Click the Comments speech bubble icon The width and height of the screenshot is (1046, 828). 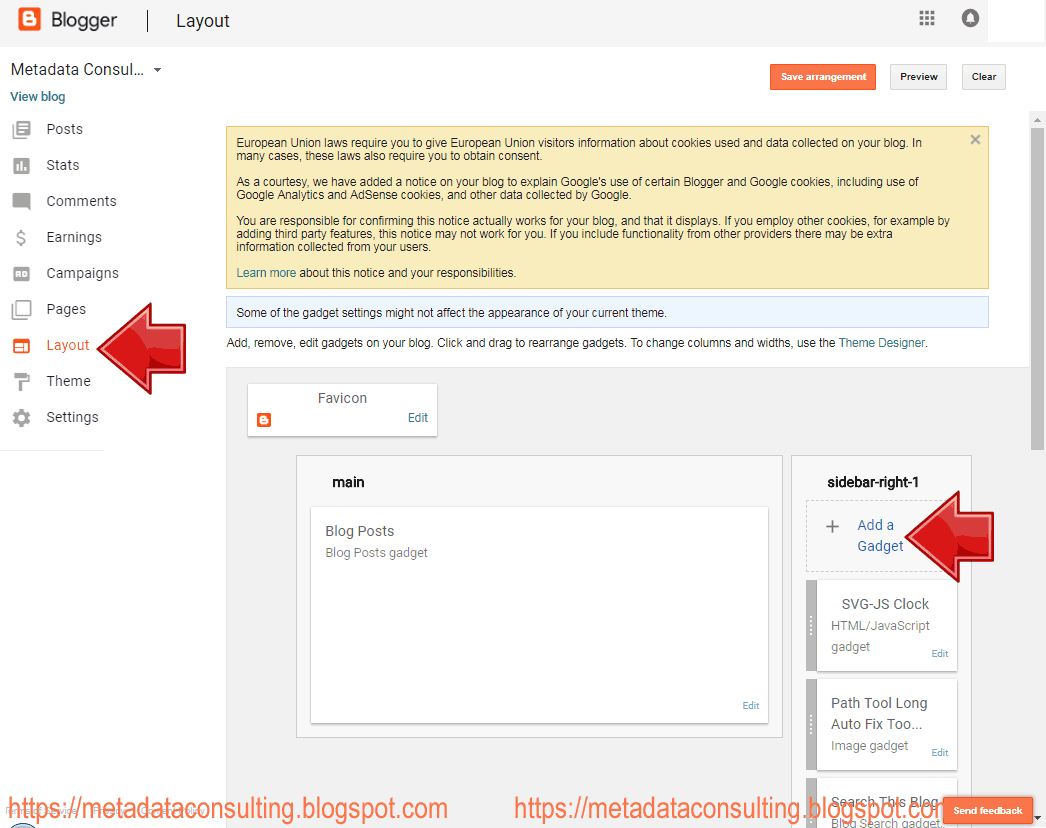point(21,201)
